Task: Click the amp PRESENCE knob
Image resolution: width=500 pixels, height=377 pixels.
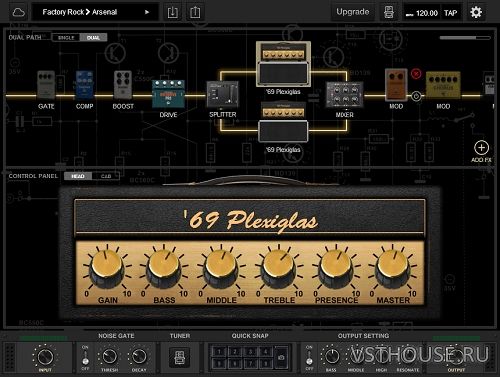Action: 336,269
